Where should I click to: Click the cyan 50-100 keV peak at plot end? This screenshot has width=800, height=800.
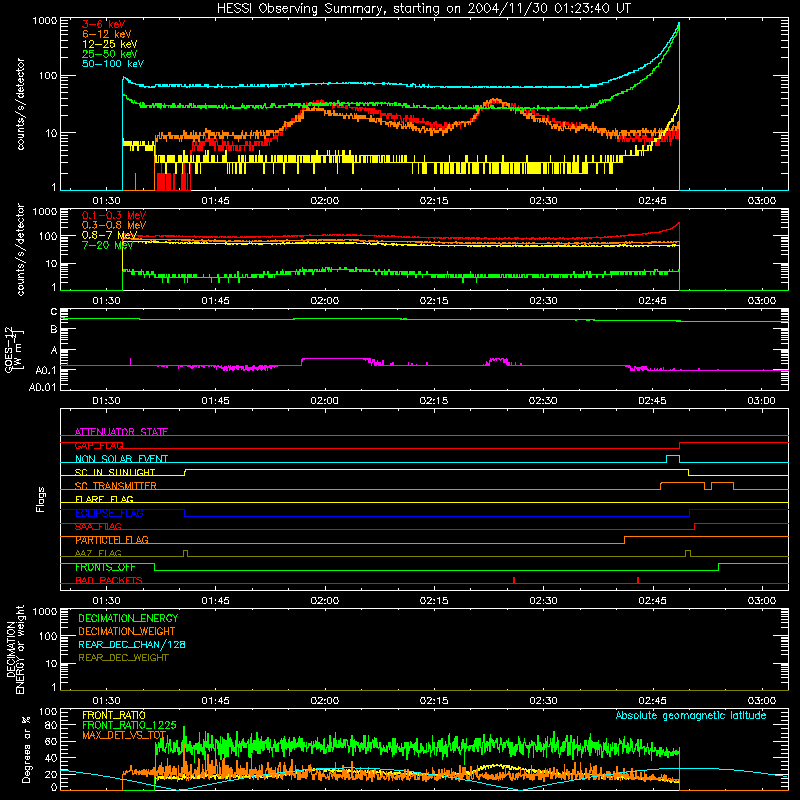coord(678,23)
